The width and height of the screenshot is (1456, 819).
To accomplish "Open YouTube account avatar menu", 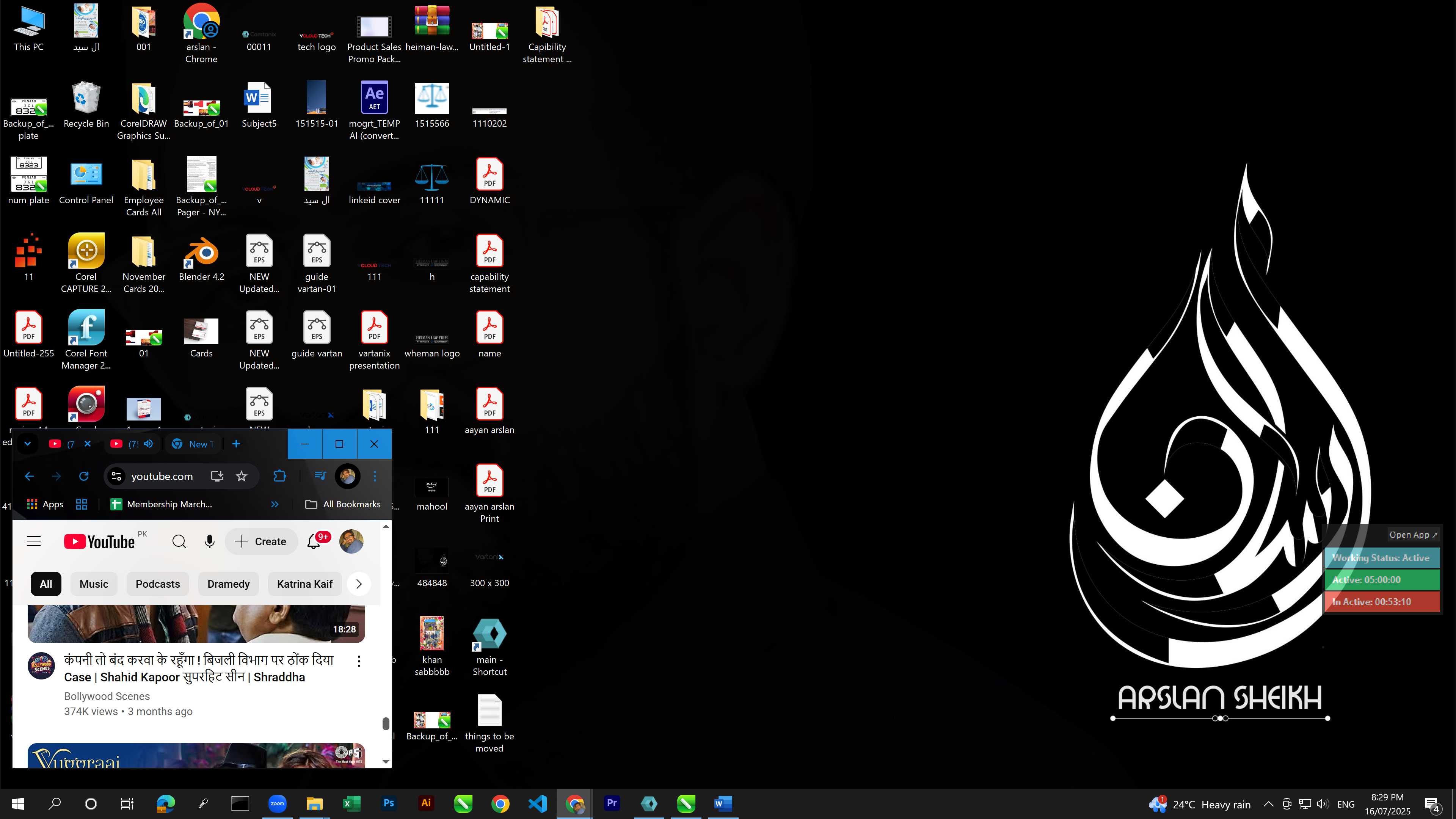I will pyautogui.click(x=351, y=541).
